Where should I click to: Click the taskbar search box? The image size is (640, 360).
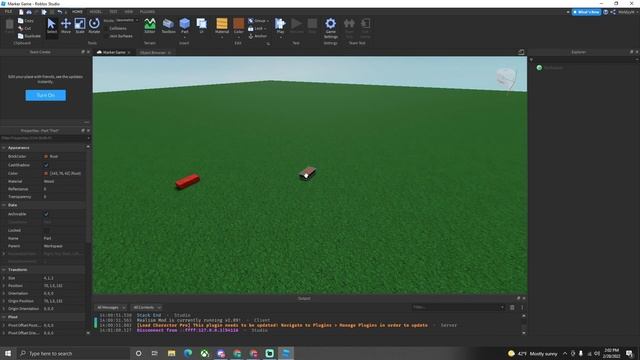tap(74, 353)
